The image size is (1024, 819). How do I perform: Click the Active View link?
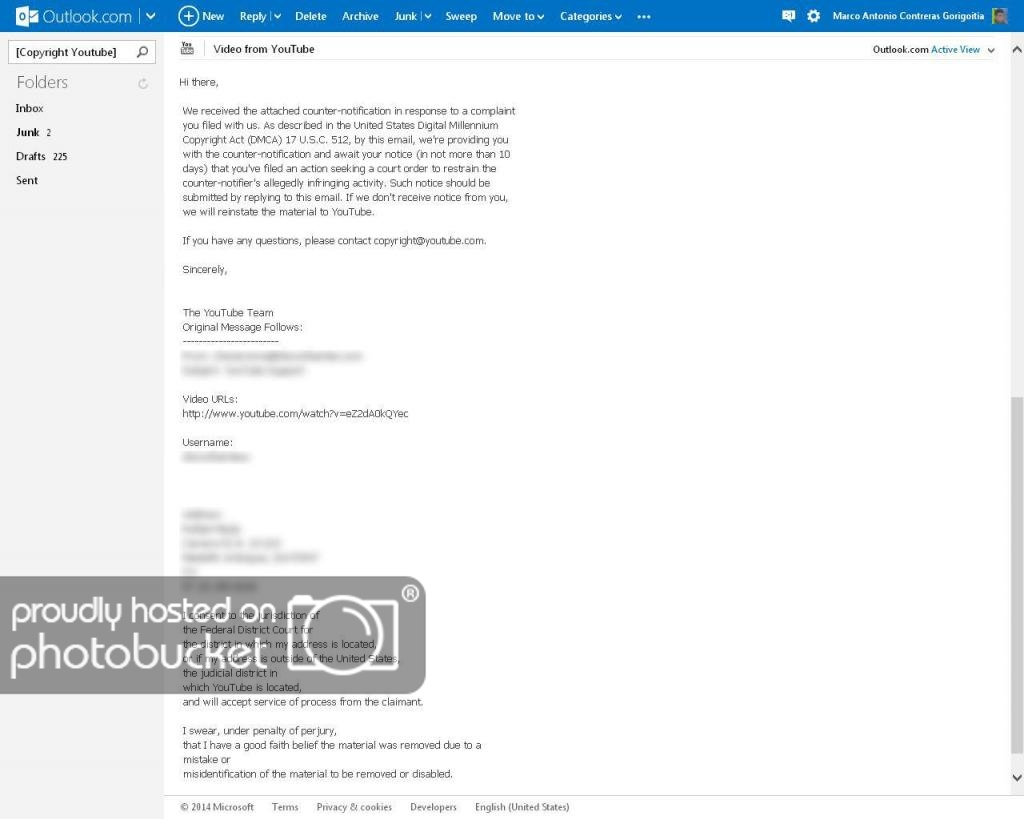click(955, 50)
